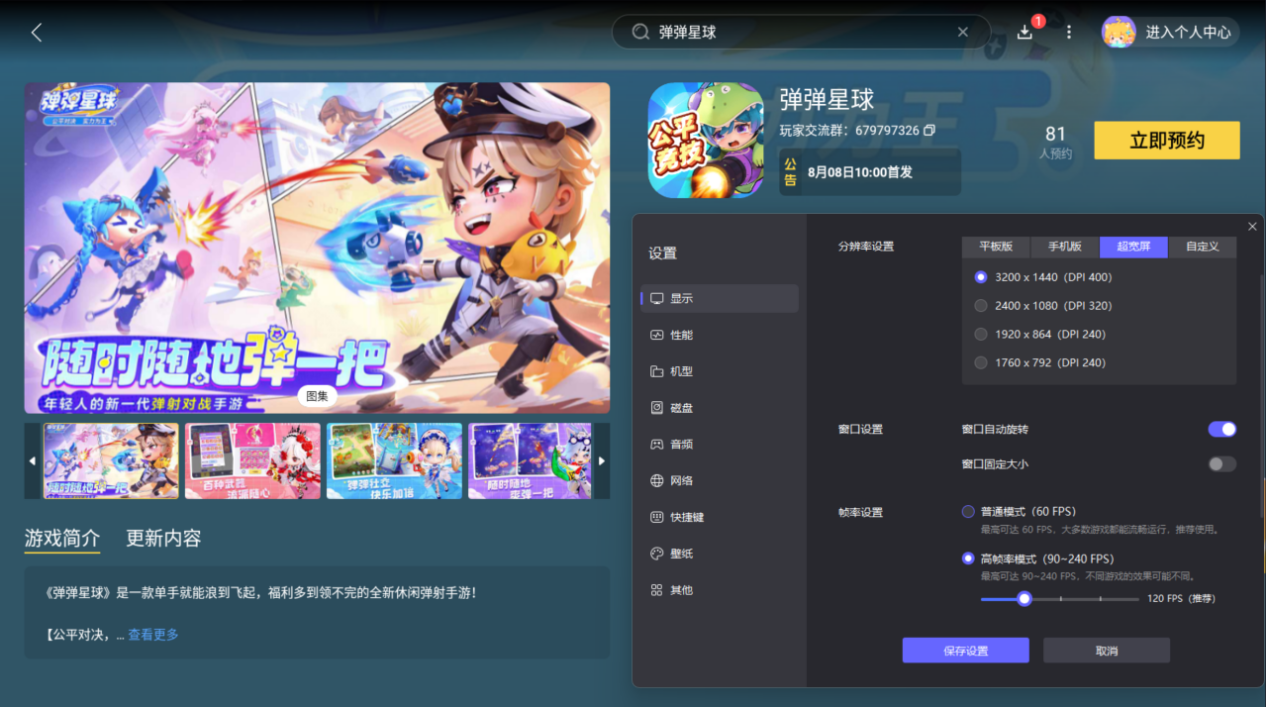Open 显示 display settings
The image size is (1266, 707).
(719, 298)
